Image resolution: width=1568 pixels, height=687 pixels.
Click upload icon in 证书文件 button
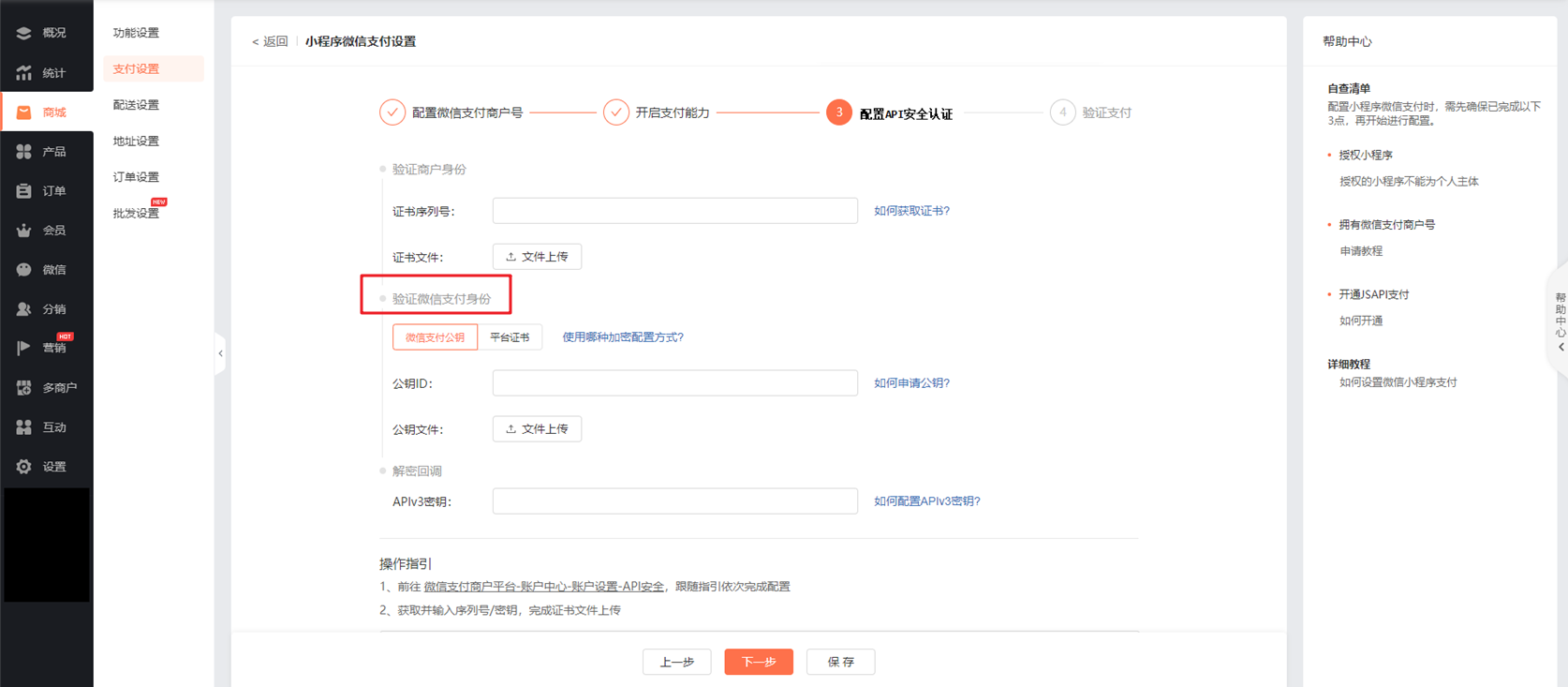click(510, 257)
